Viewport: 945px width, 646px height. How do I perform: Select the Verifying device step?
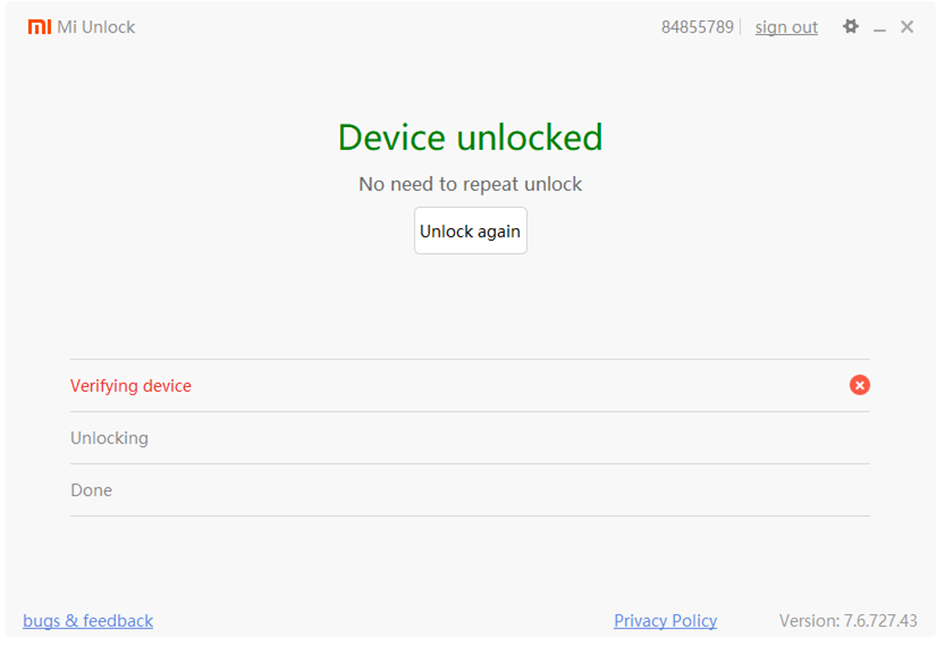click(131, 386)
